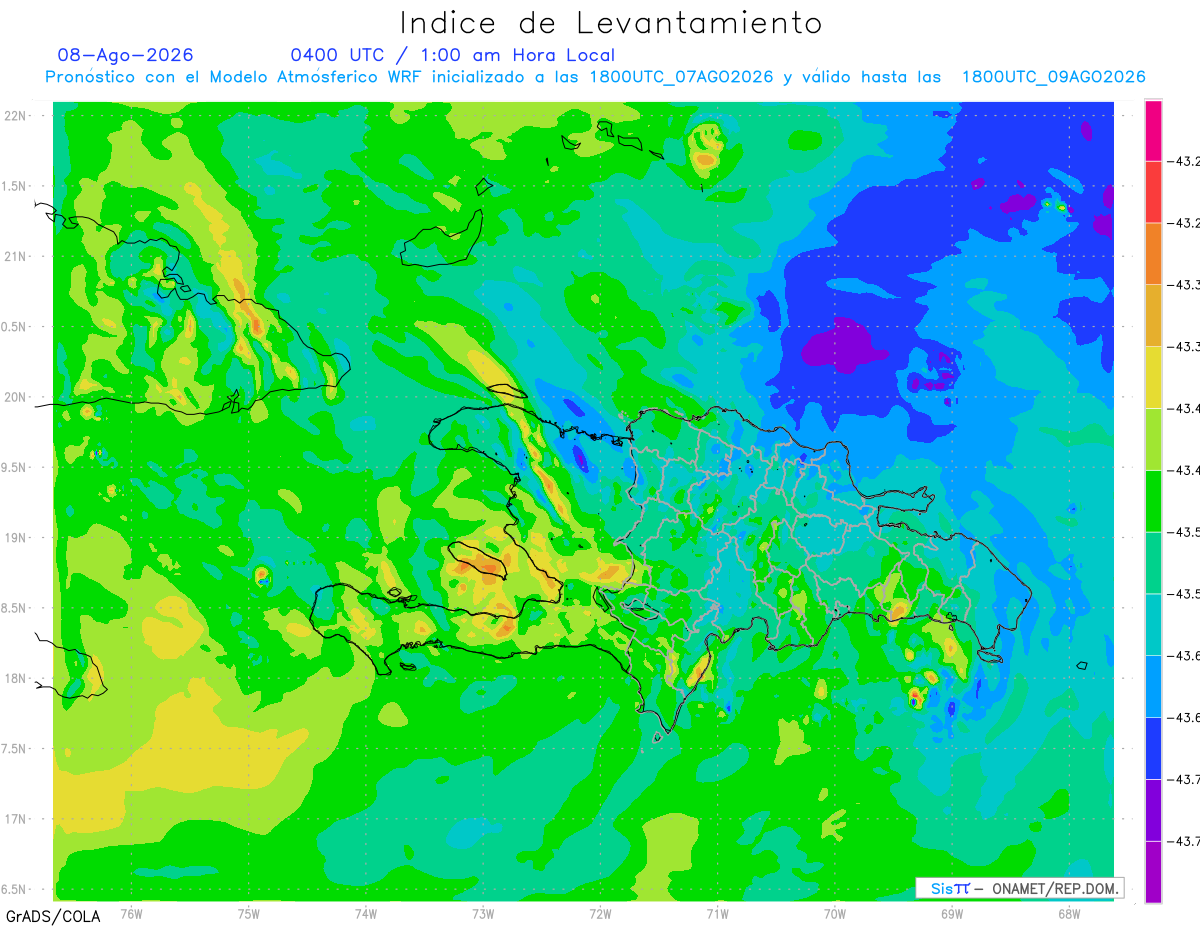Pick the red swatch in the color scale

[x=1153, y=192]
